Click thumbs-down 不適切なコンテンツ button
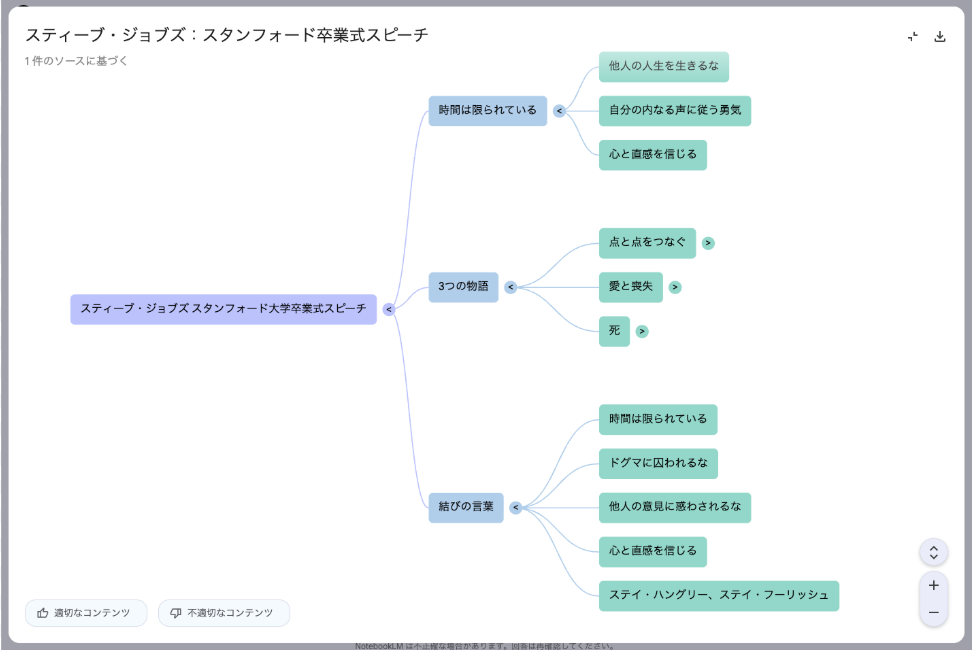The height and width of the screenshot is (650, 972). point(224,613)
